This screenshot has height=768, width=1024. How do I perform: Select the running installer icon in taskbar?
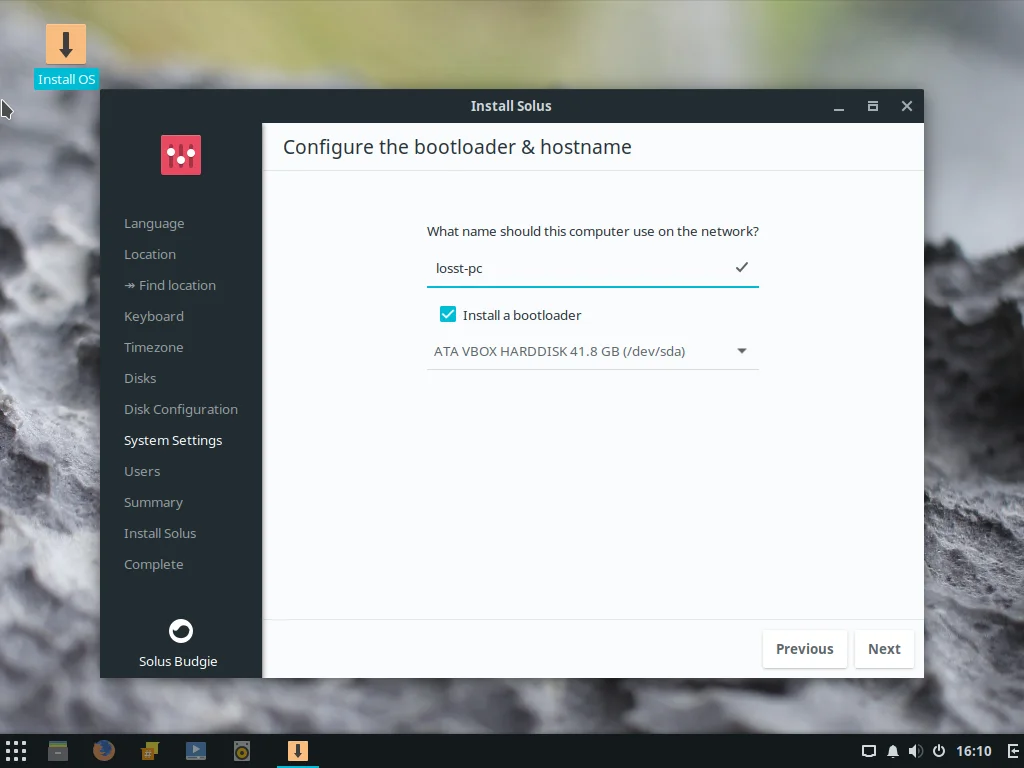click(298, 751)
